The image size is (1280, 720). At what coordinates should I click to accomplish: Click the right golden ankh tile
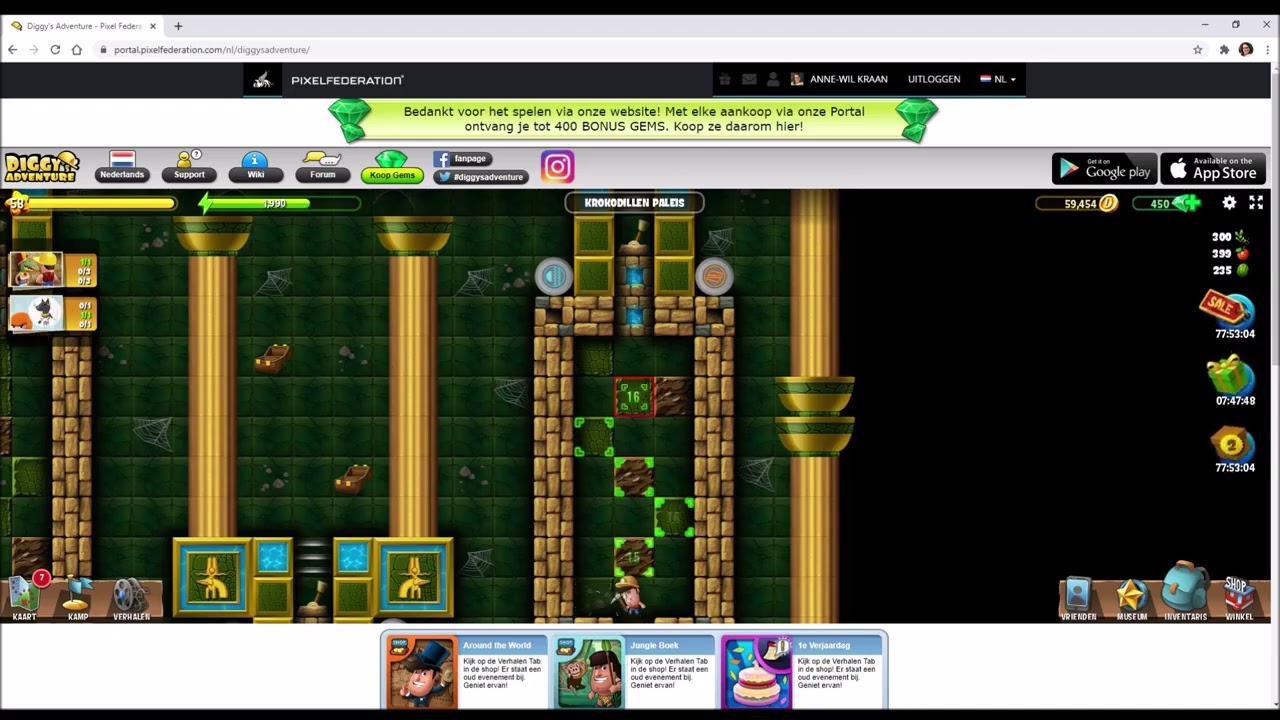(x=414, y=577)
